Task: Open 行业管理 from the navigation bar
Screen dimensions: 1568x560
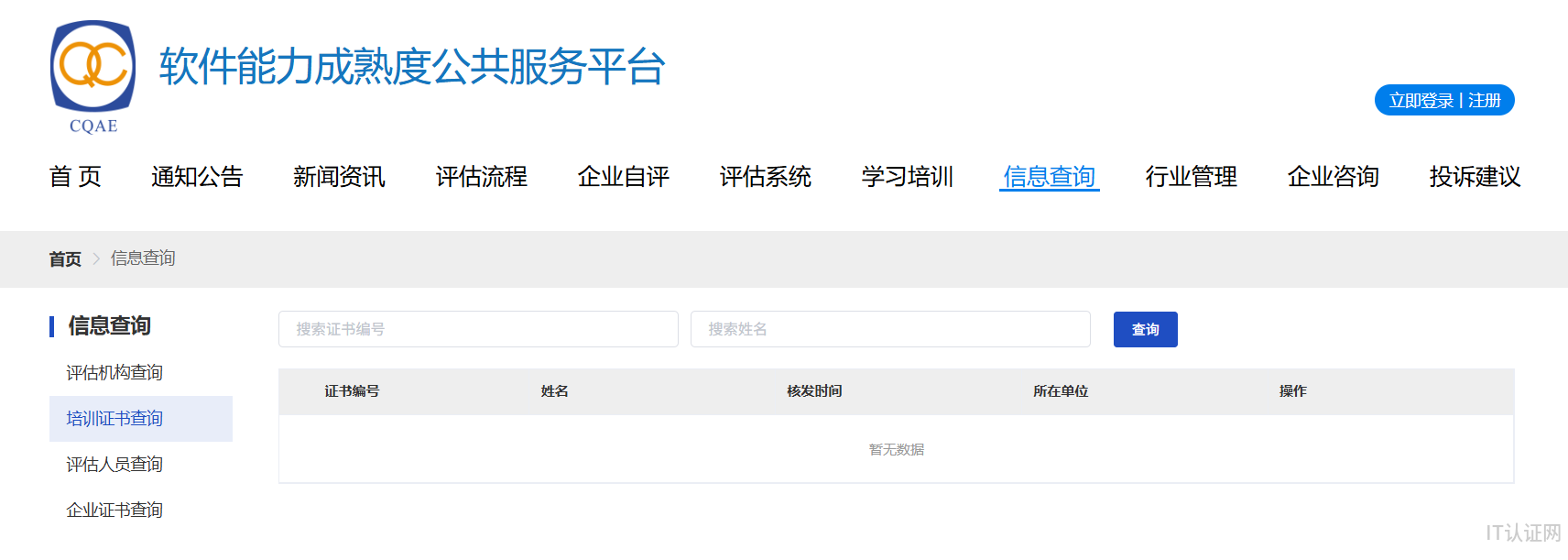Action: tap(1191, 176)
